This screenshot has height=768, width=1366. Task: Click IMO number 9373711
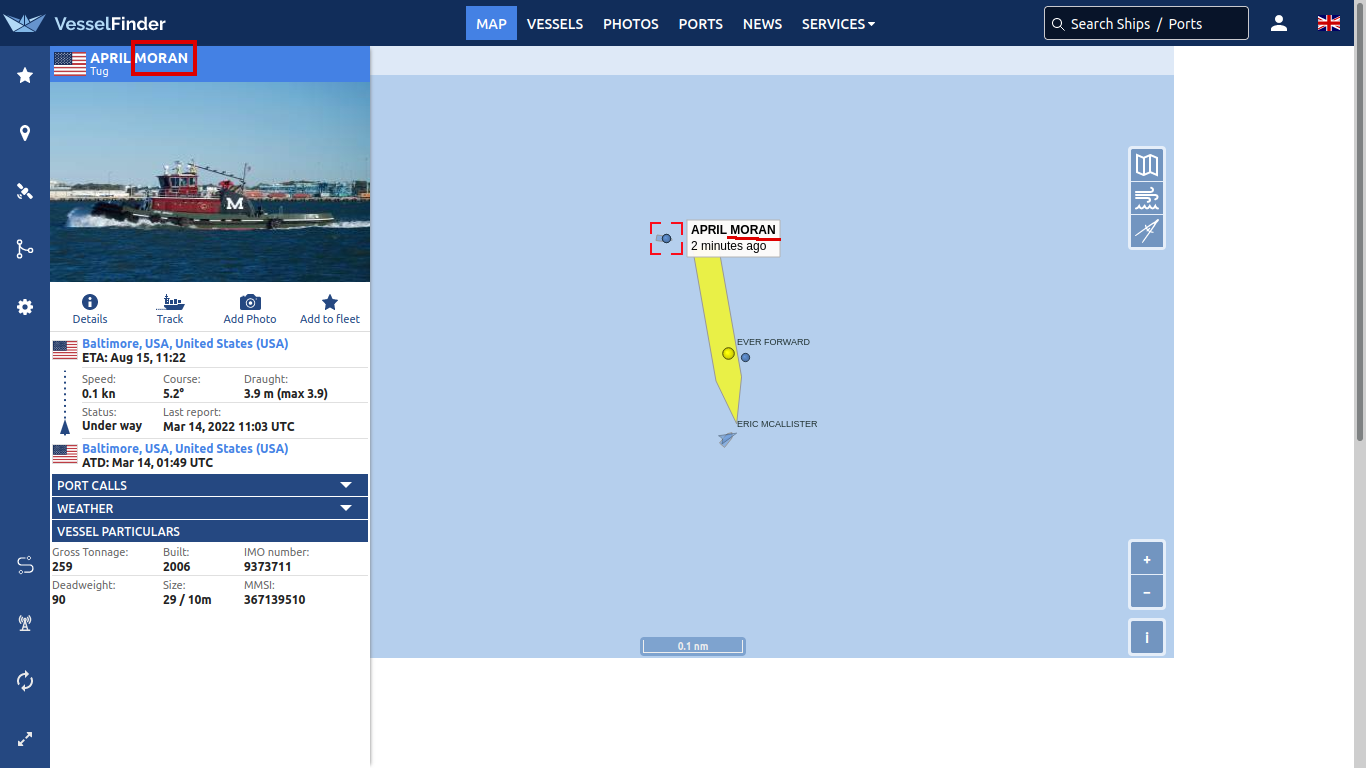[x=268, y=566]
